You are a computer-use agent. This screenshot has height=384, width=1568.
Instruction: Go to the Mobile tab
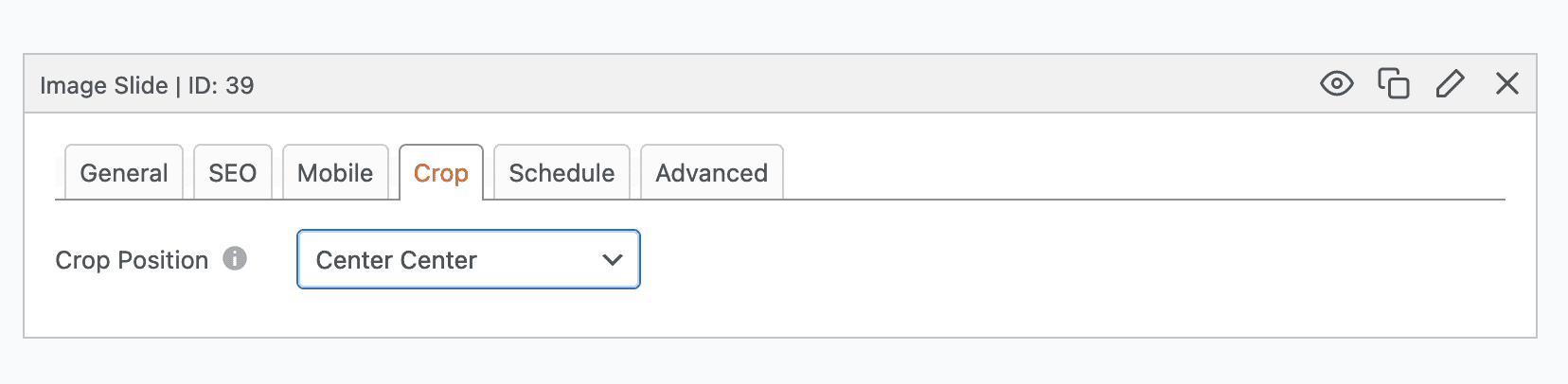(335, 173)
